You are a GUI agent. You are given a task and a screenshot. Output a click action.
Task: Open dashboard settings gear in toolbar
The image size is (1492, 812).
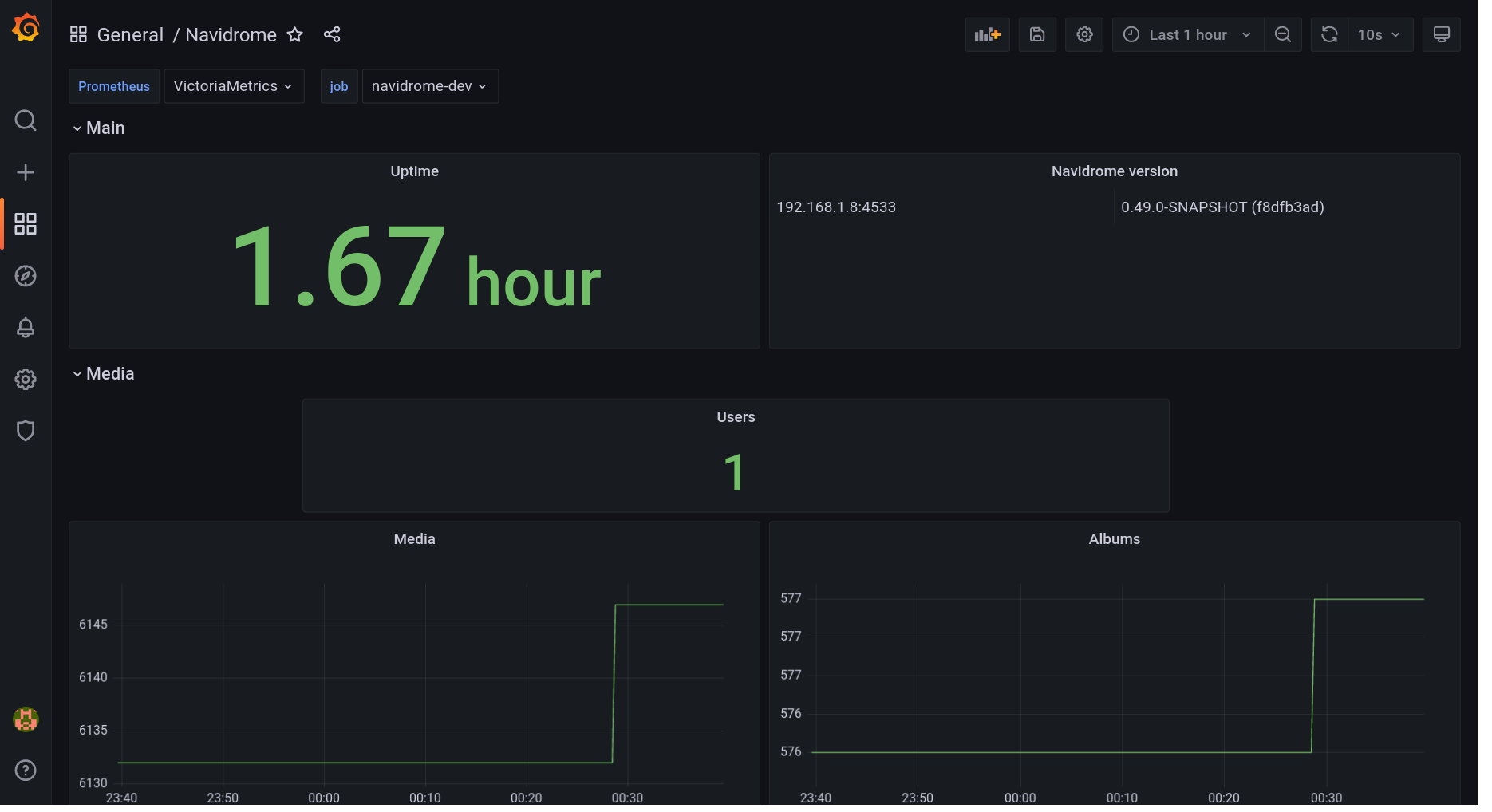(1084, 34)
